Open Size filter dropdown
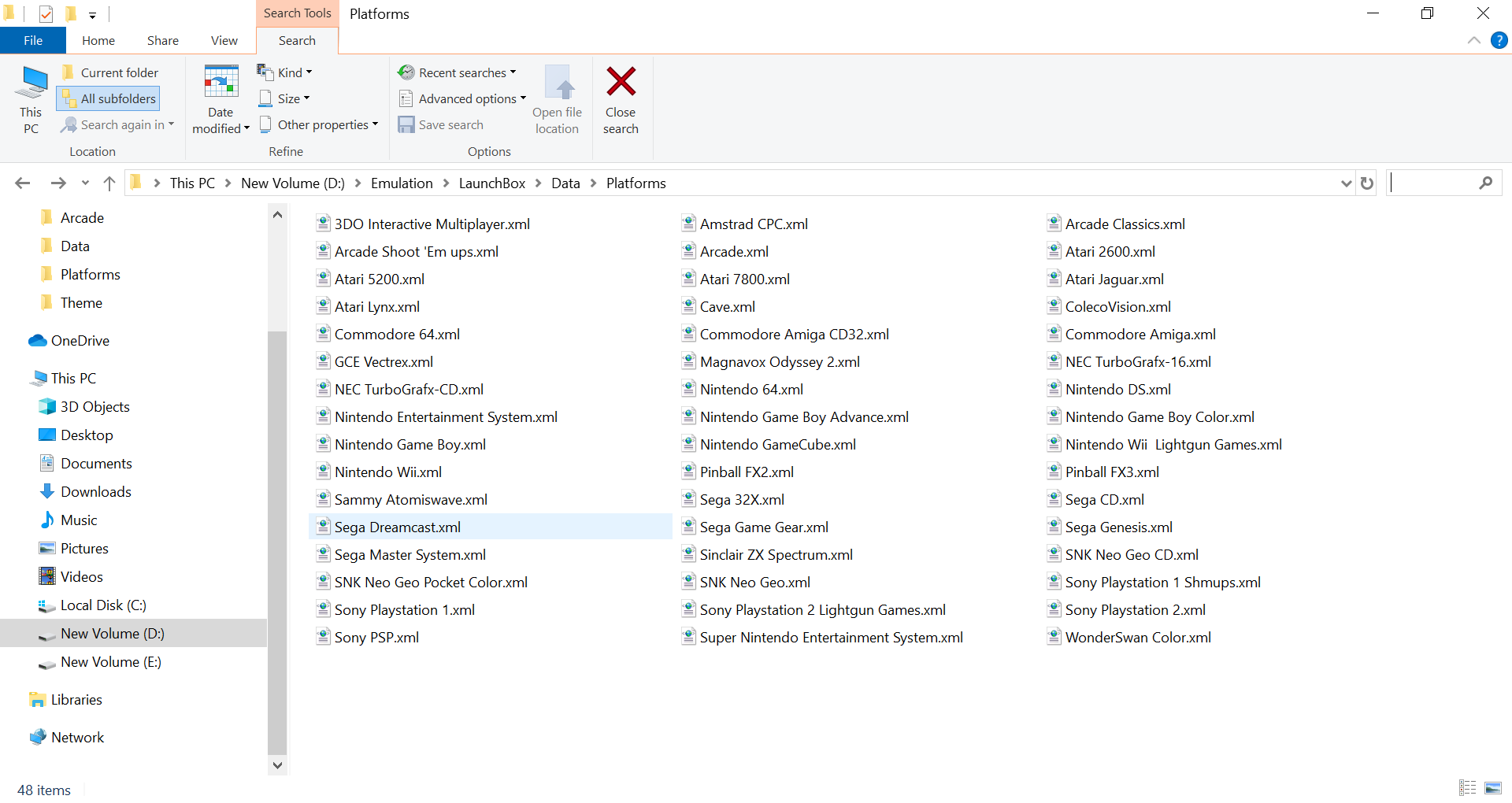The width and height of the screenshot is (1512, 803). coord(284,98)
